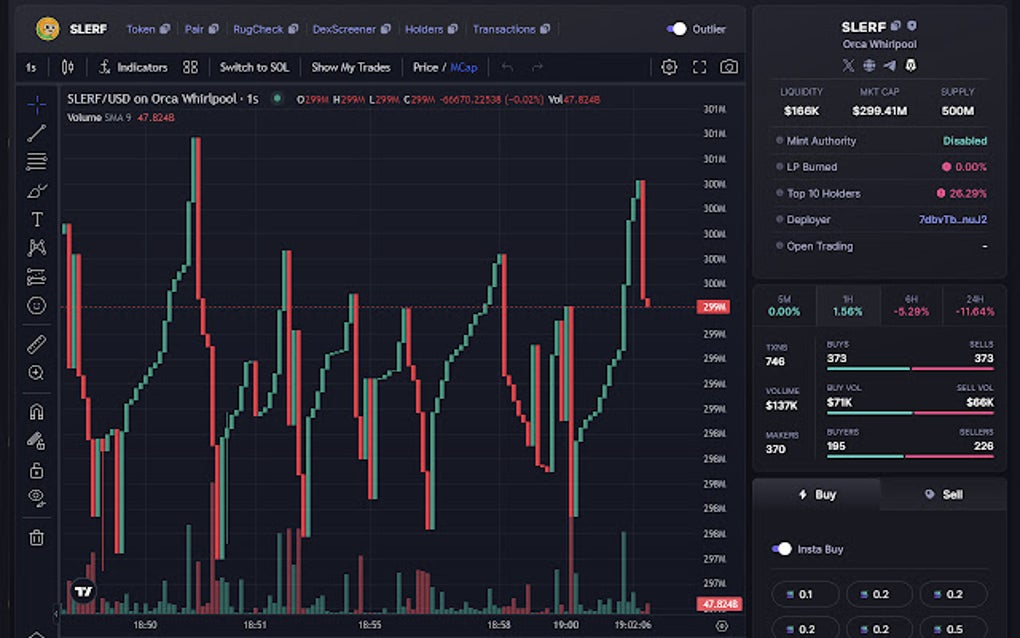Pick the ruler measure tool
This screenshot has width=1020, height=638.
37,344
